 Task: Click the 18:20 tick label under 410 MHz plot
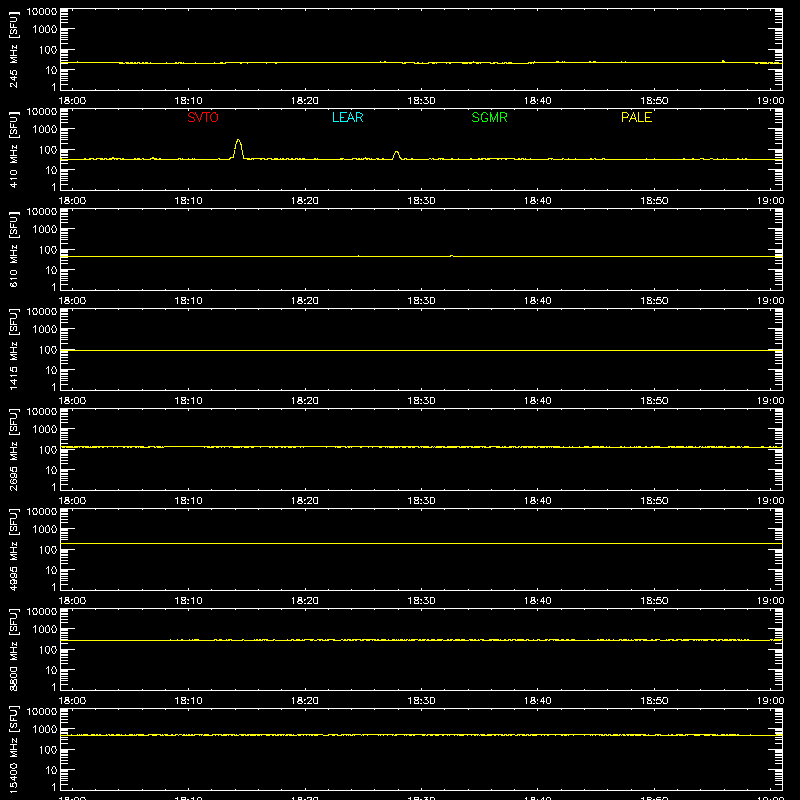[305, 201]
